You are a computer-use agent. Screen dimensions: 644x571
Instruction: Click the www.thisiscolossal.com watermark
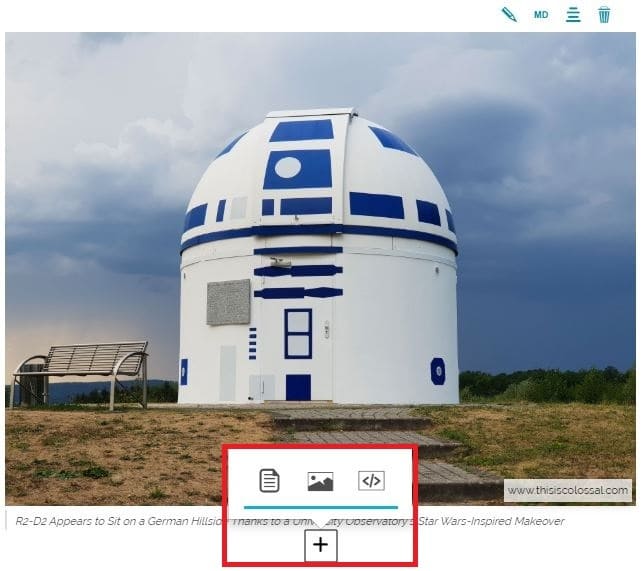point(567,490)
